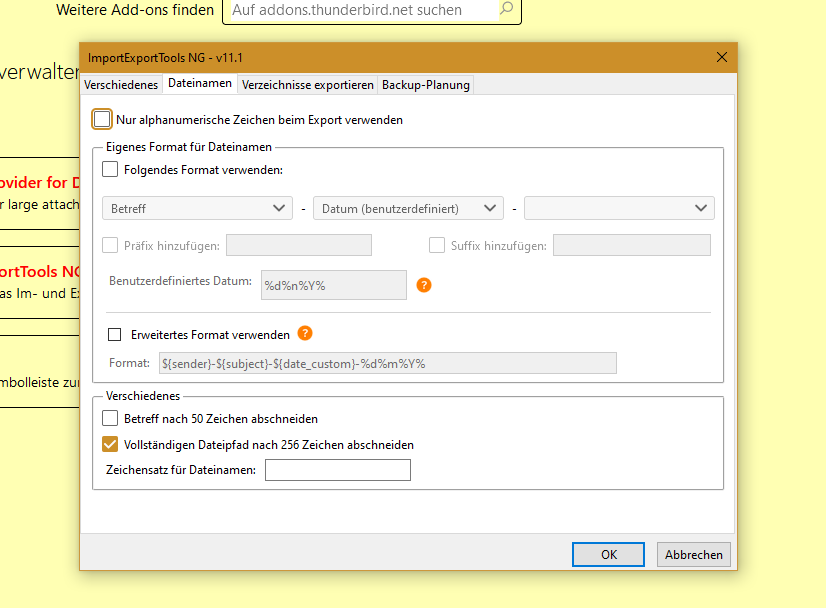Close the ImportExportTools NG dialog
Image resolution: width=826 pixels, height=608 pixels.
pyautogui.click(x=722, y=57)
